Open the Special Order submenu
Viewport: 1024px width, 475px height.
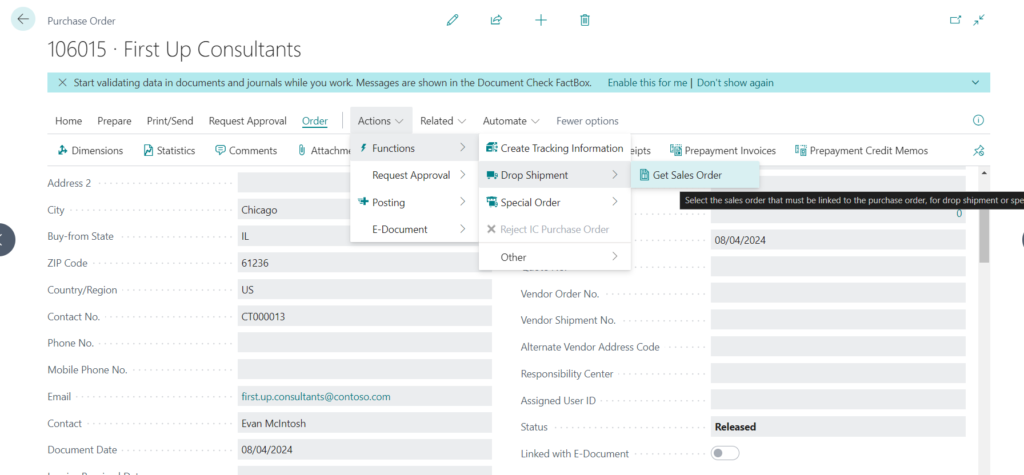pyautogui.click(x=554, y=203)
